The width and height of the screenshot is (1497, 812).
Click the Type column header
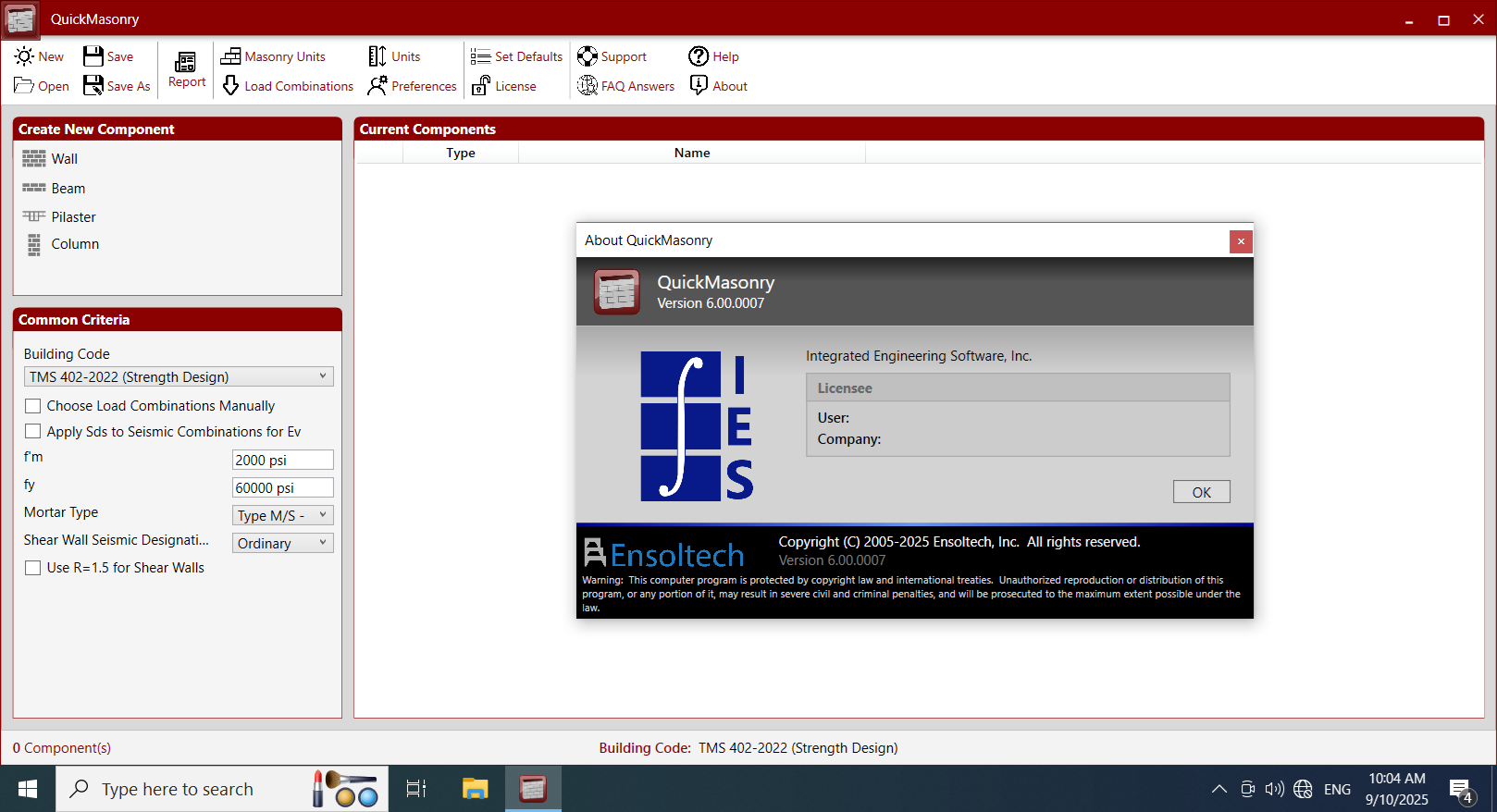461,154
